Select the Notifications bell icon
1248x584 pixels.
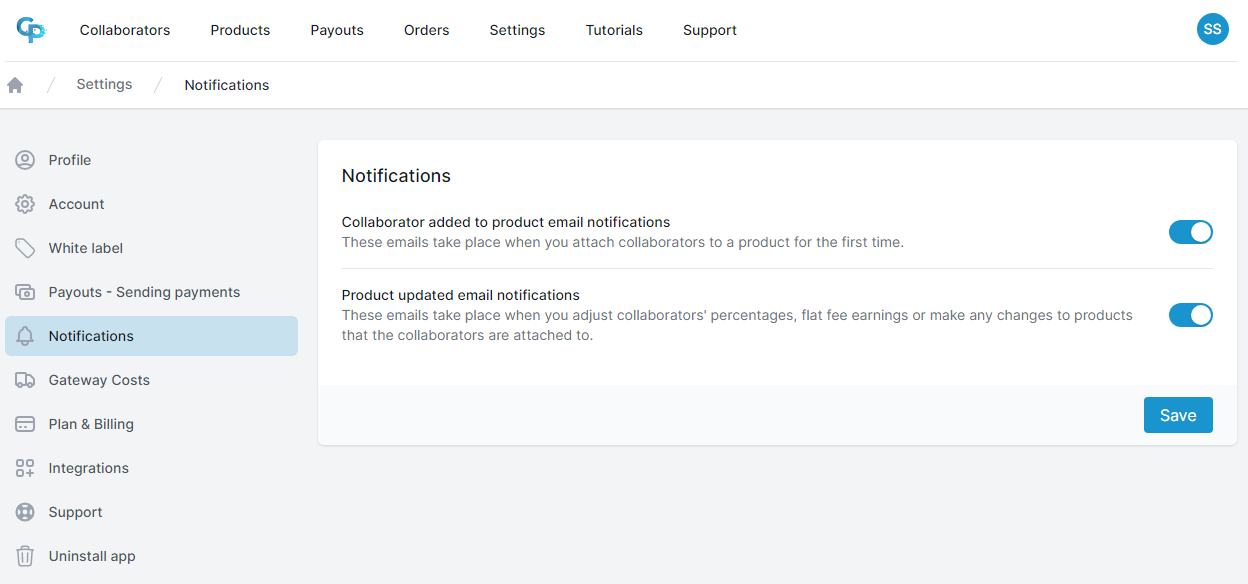point(28,336)
